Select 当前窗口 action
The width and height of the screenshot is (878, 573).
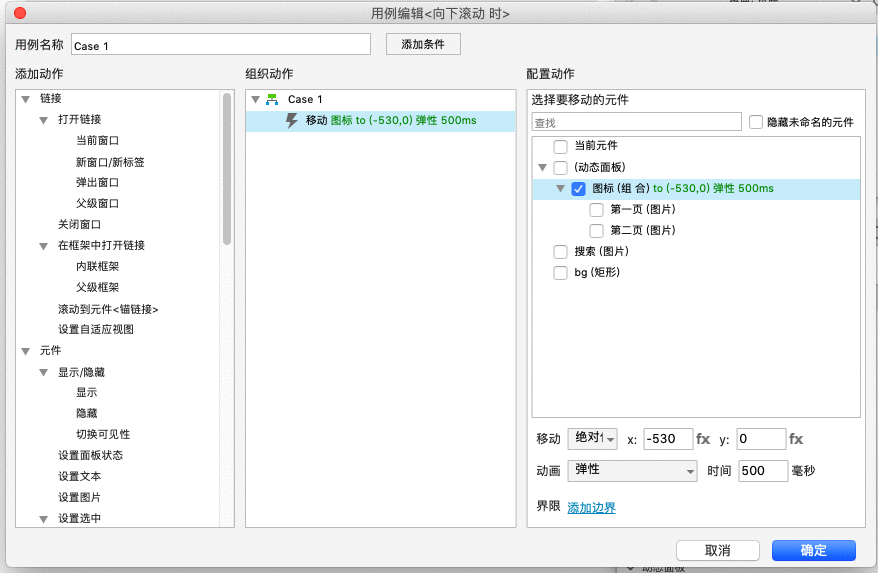point(97,141)
